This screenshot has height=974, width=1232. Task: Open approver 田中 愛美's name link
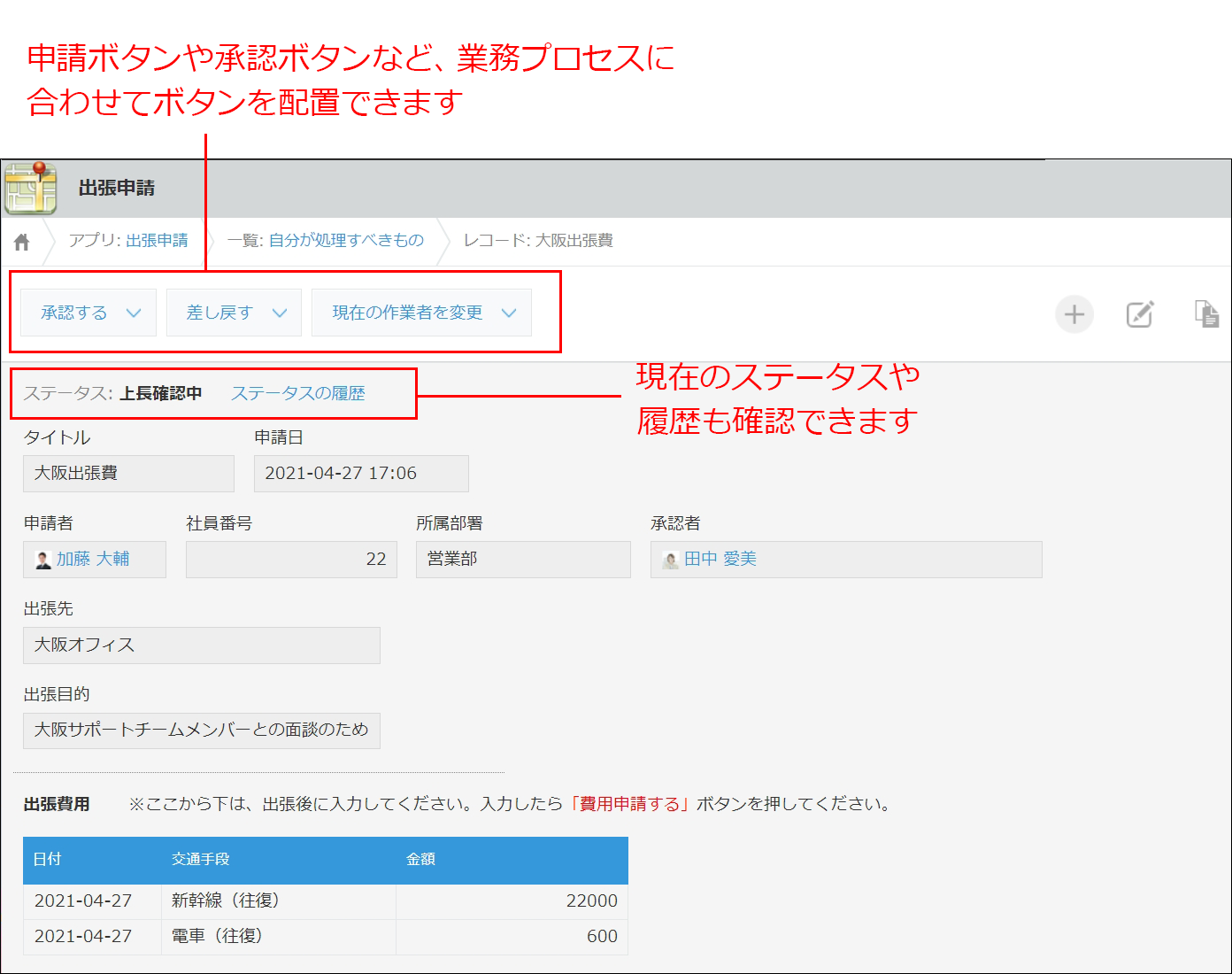(x=721, y=559)
